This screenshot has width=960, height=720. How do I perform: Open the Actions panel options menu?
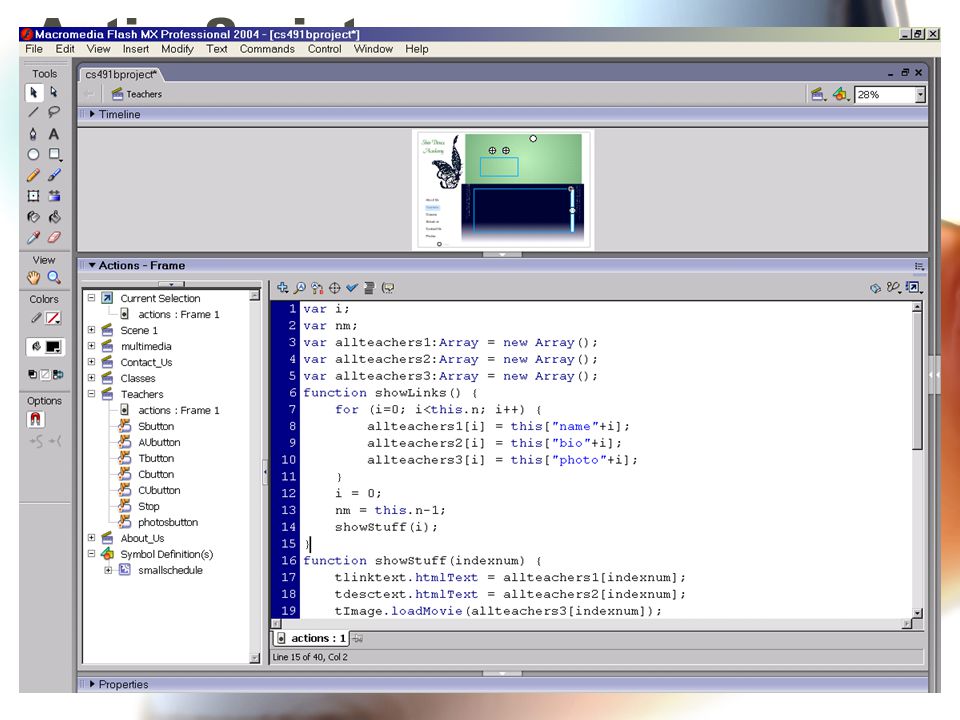[x=919, y=266]
